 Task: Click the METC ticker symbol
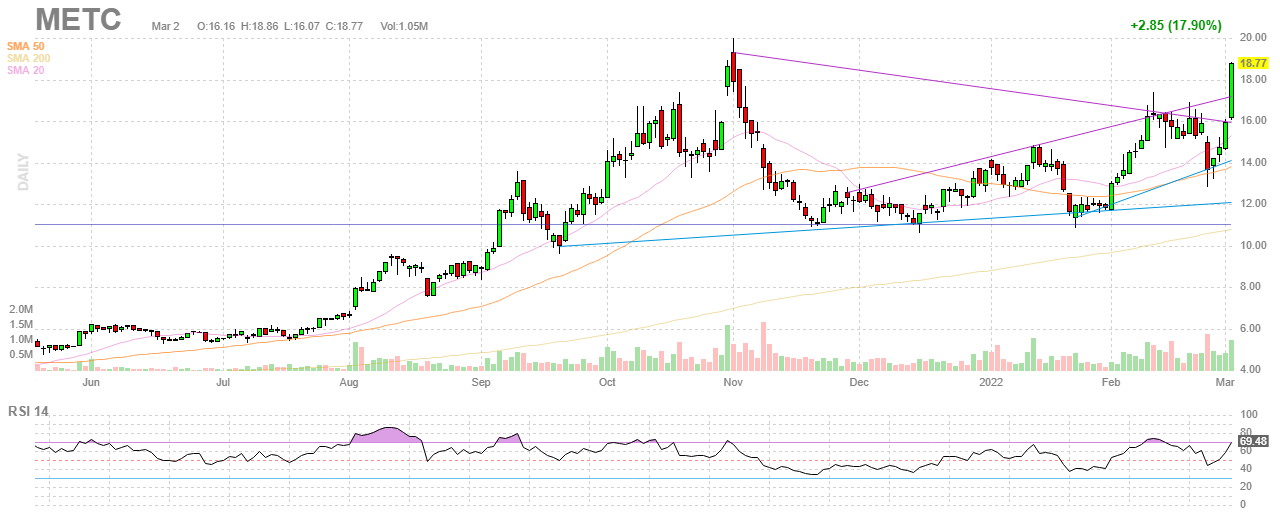[79, 19]
